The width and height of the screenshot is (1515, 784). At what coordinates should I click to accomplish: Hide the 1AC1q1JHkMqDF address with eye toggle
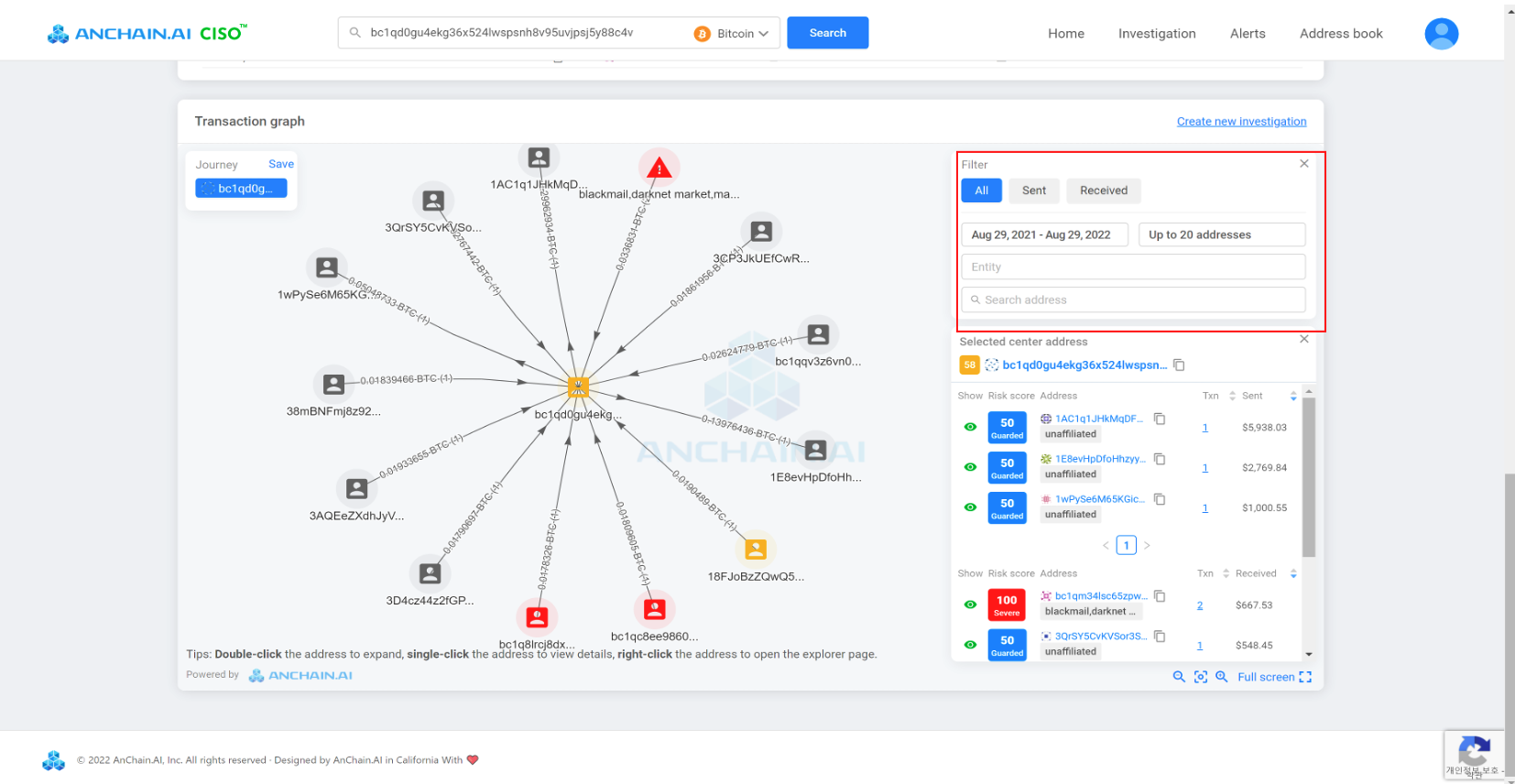coord(970,427)
